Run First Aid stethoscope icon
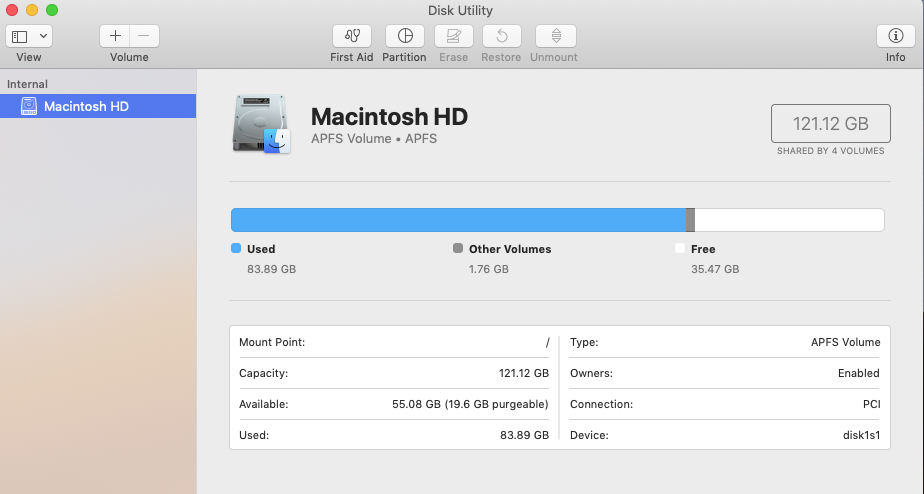 352,36
